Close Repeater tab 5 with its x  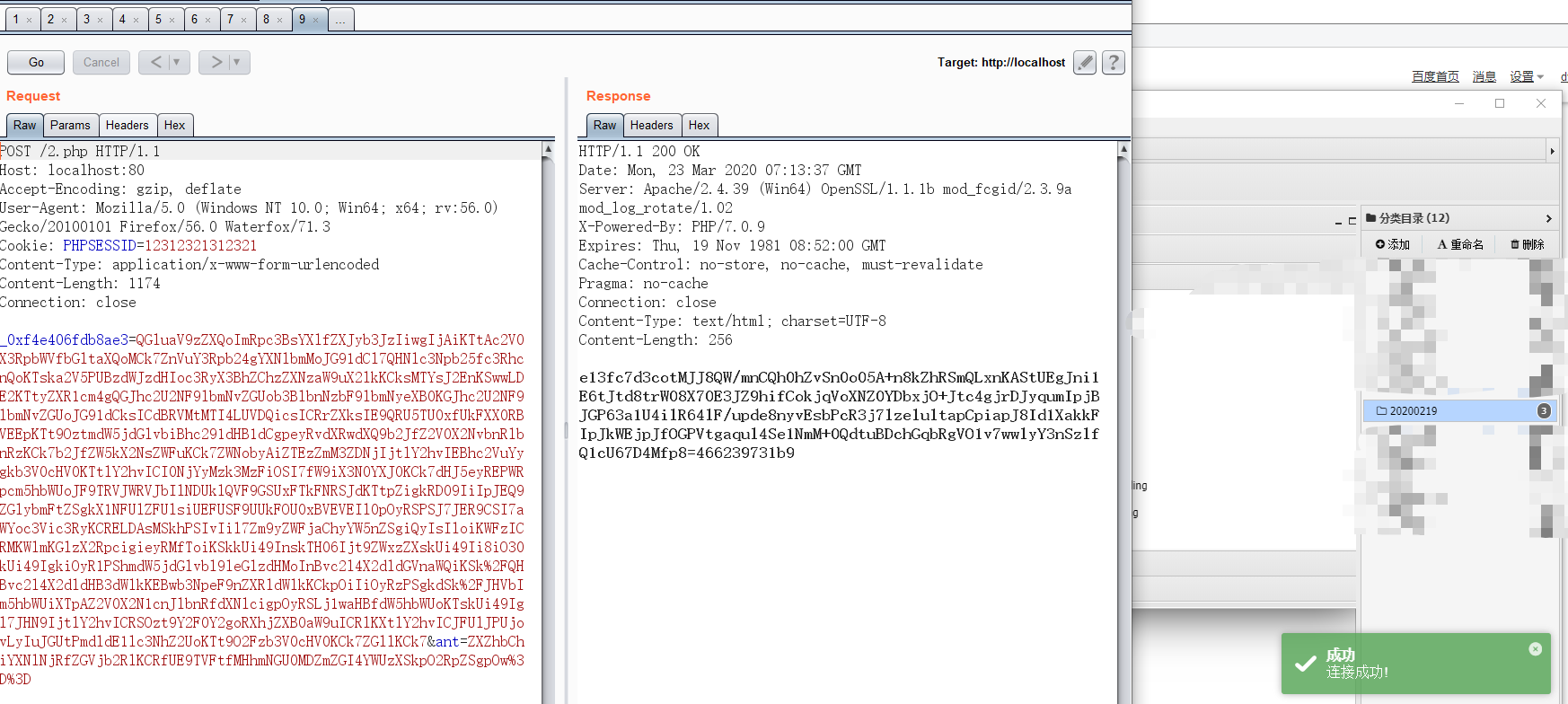point(172,20)
